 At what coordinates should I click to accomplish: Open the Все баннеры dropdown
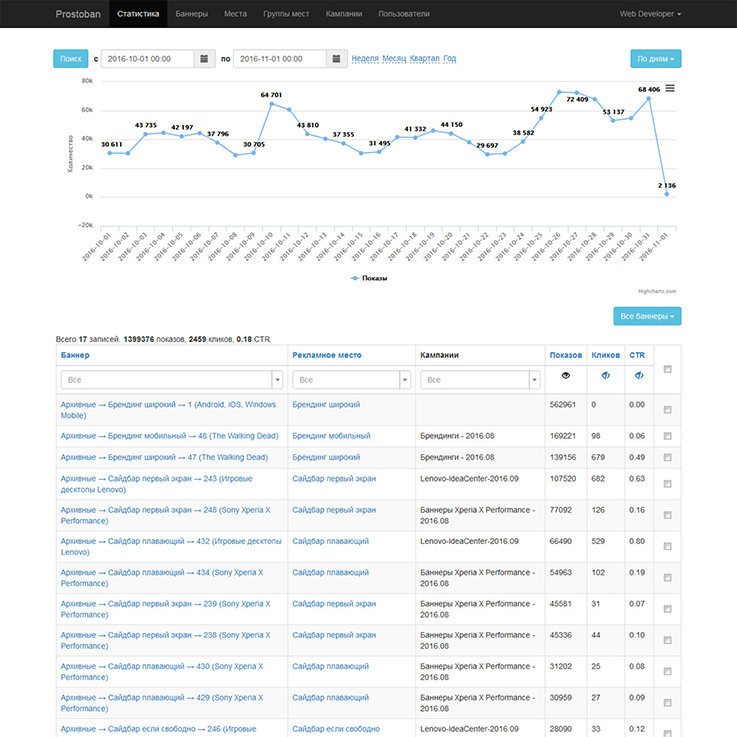[x=647, y=317]
